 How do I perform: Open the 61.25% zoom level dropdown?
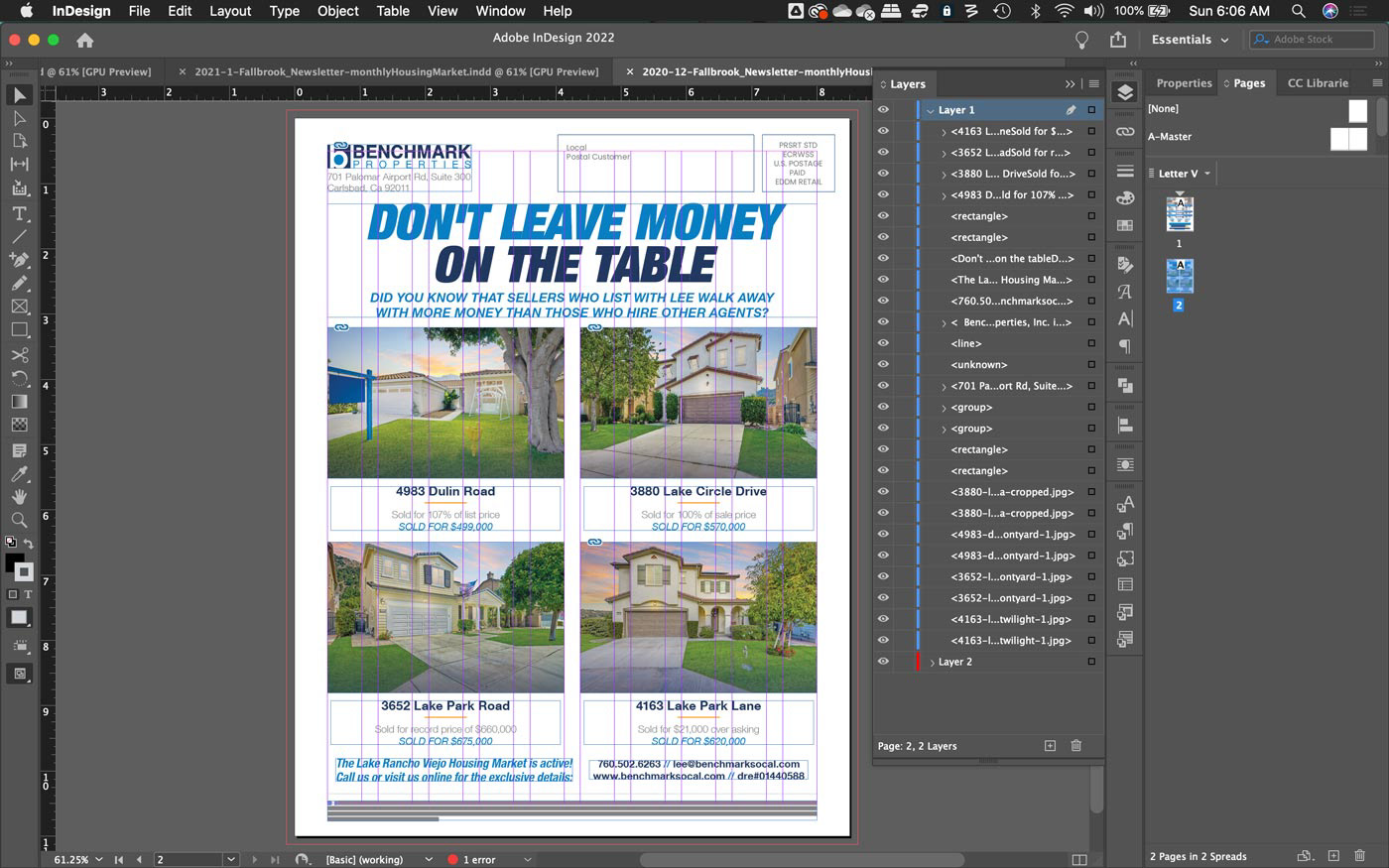(x=99, y=859)
